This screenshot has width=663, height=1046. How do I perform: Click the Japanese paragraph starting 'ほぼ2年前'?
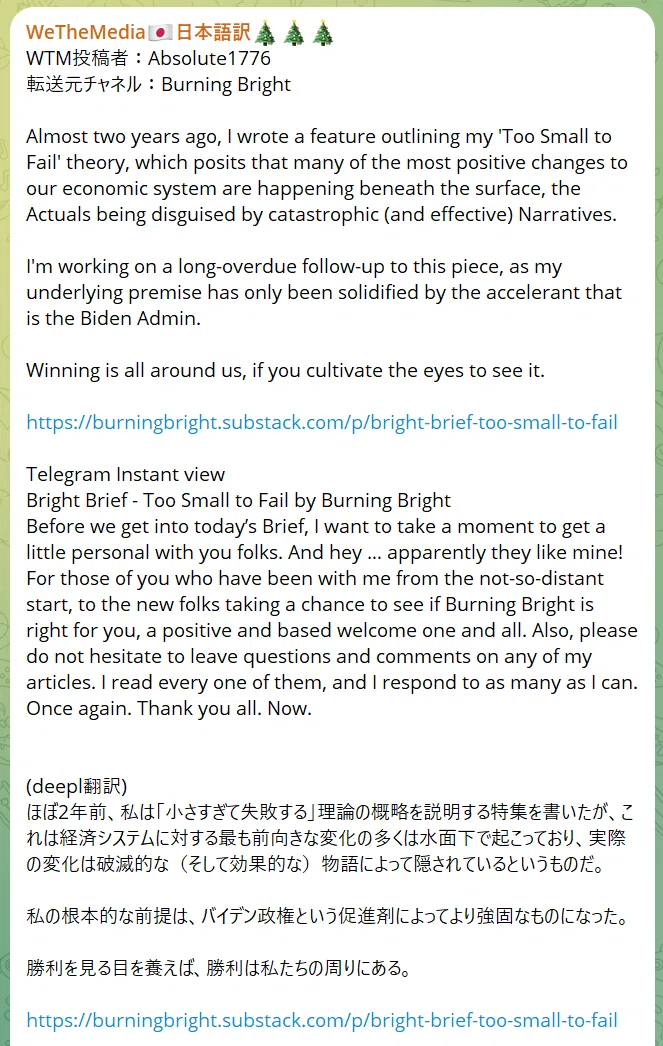point(330,839)
